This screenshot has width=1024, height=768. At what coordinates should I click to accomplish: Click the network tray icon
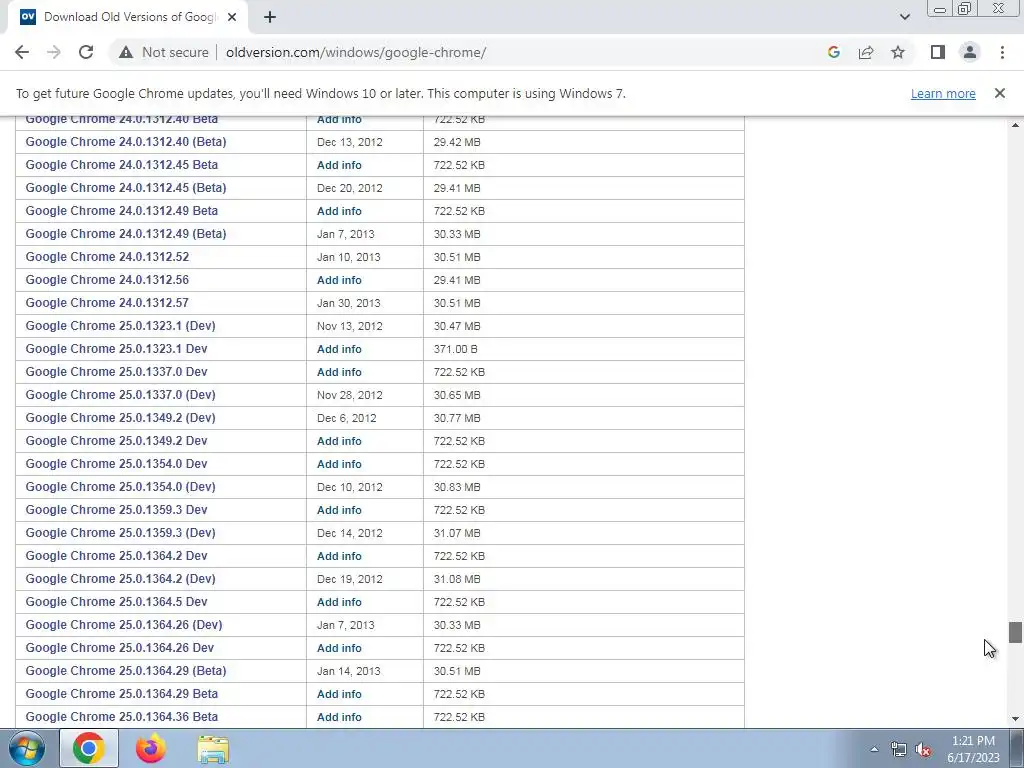click(x=899, y=750)
